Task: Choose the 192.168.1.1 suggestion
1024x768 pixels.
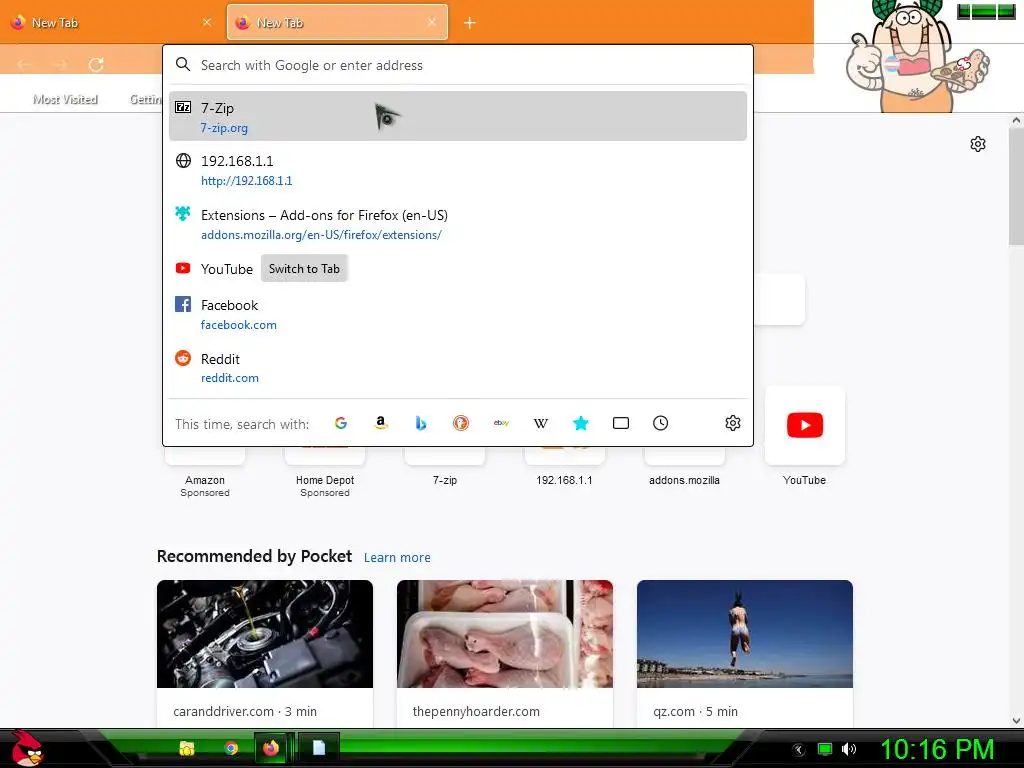Action: [458, 170]
